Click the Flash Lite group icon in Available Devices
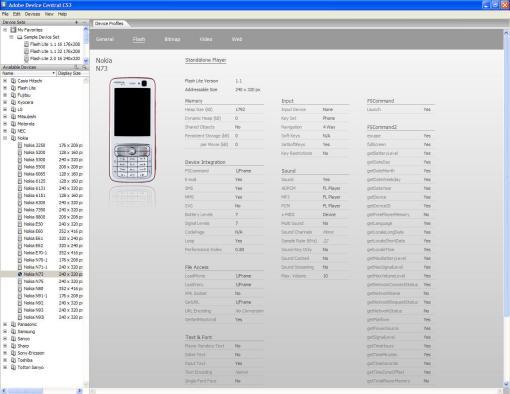Screen dimensions: 510x394 tap(13, 88)
